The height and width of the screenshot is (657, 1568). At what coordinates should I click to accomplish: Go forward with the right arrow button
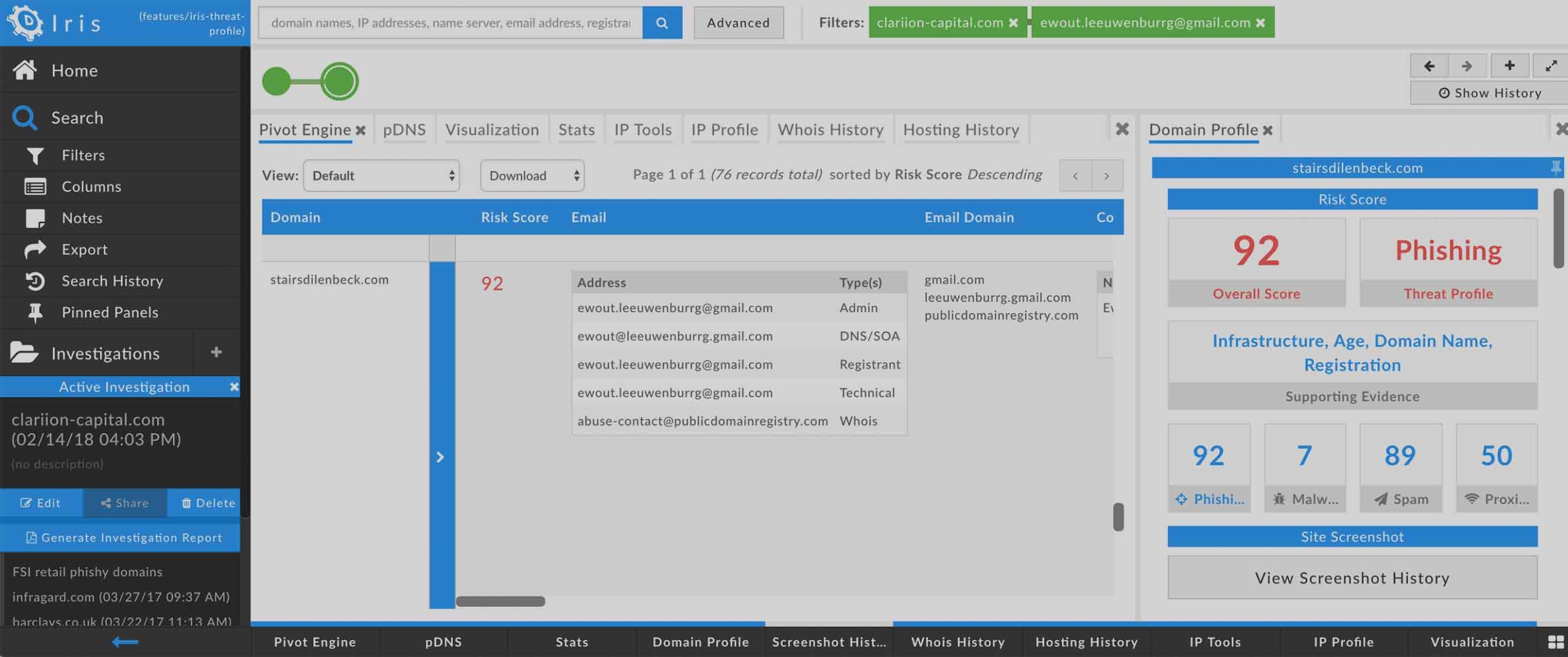(x=1467, y=66)
